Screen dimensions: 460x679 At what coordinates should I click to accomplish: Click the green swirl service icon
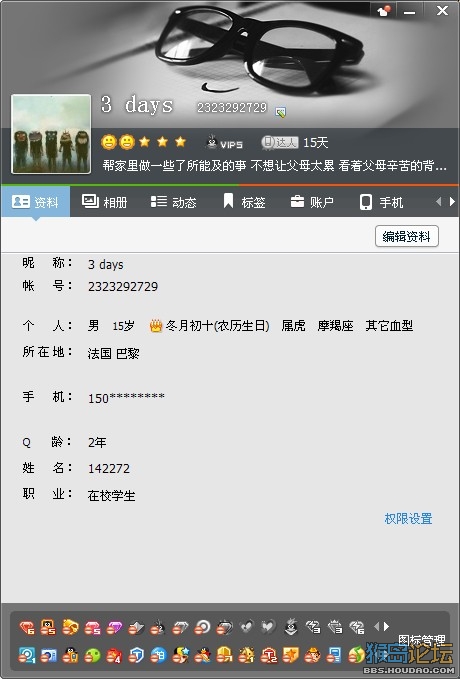[356, 655]
